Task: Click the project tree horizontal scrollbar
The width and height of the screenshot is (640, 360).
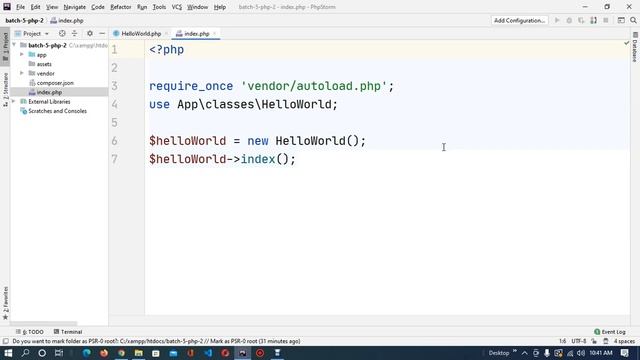Action: click(44, 323)
